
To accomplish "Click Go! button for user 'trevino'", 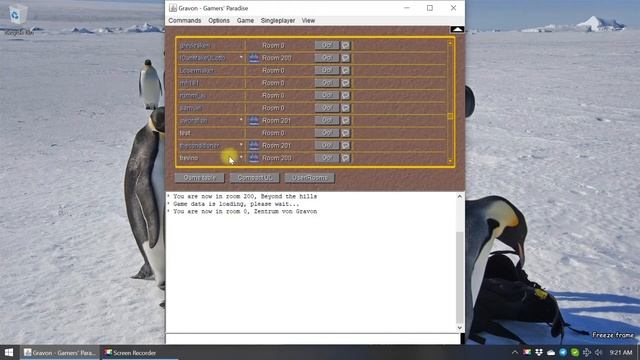I will [x=327, y=158].
